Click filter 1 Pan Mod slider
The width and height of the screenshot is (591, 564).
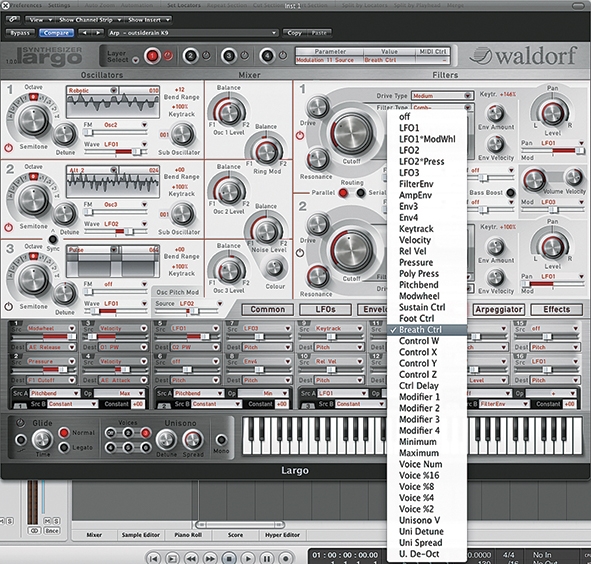click(553, 151)
